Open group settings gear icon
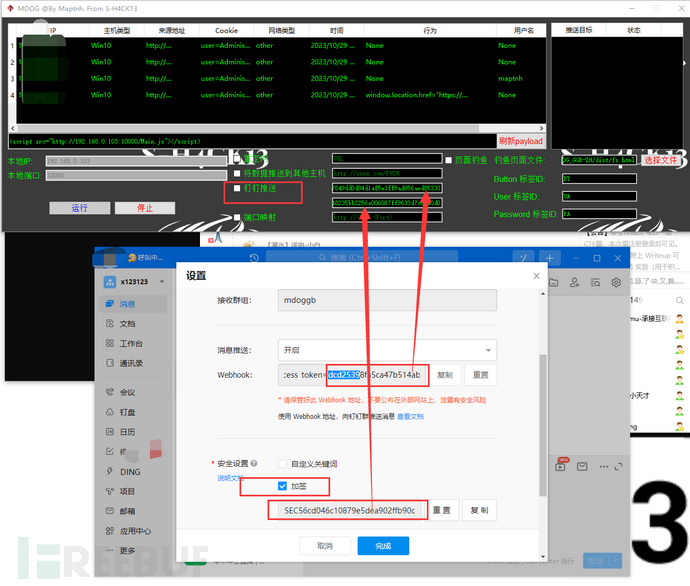Screen dimensions: 690x586 (616, 282)
